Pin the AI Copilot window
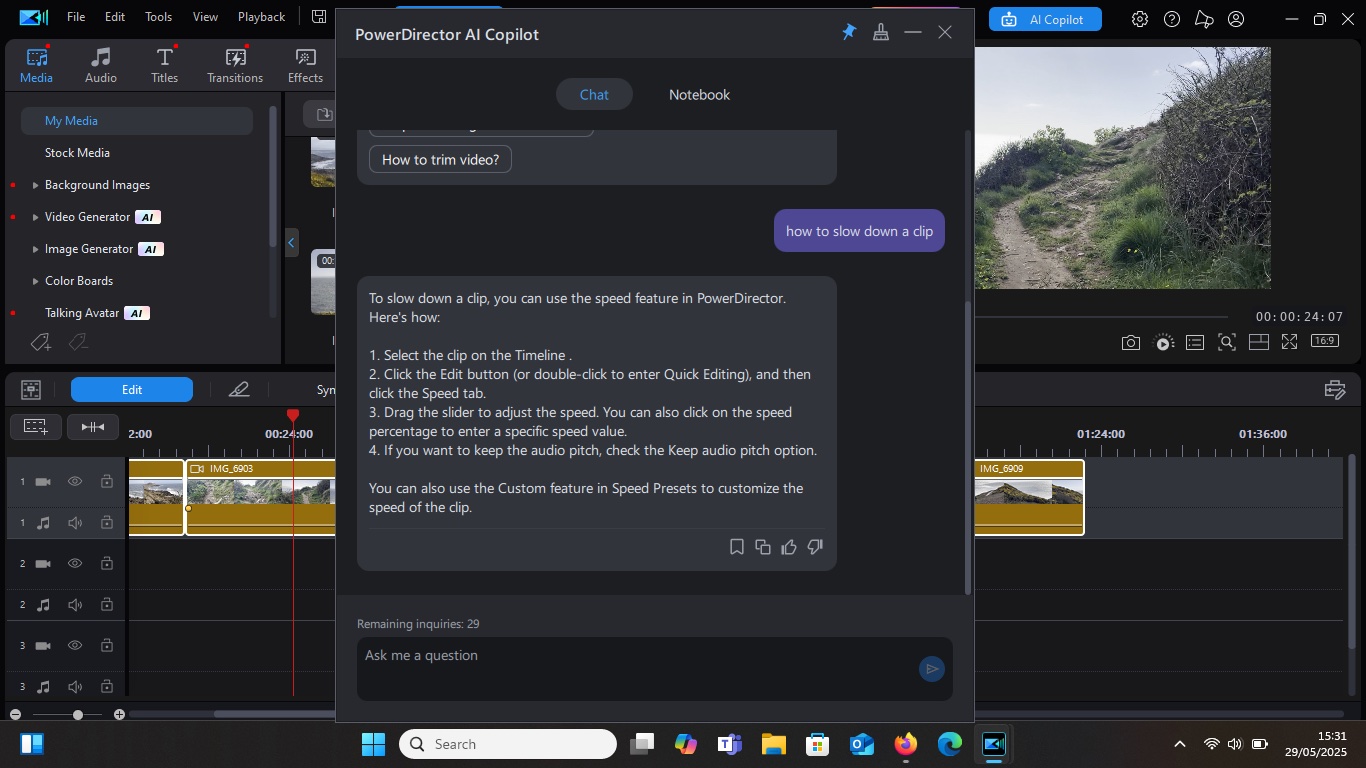The image size is (1366, 768). tap(849, 32)
